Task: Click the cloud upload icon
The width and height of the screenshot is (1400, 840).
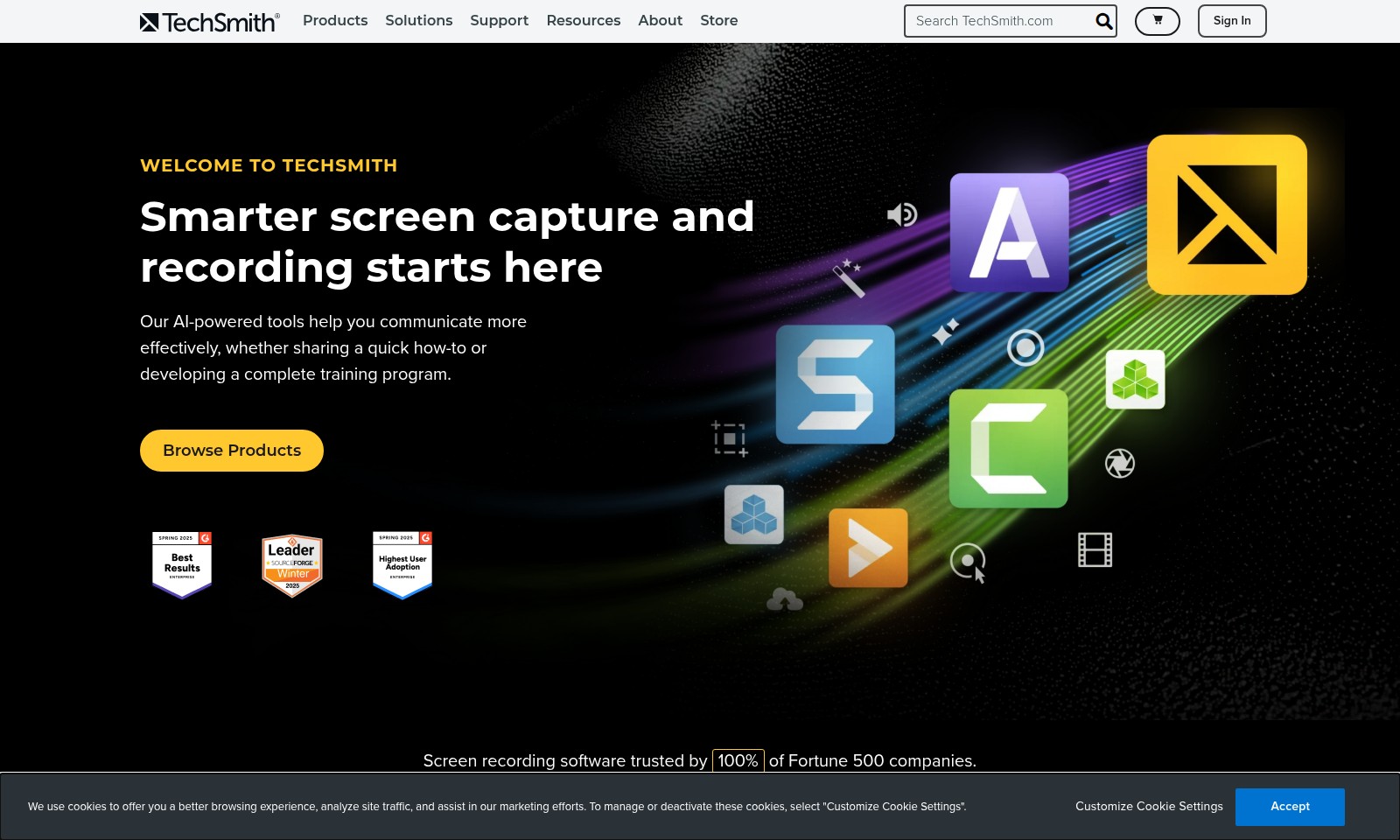Action: (x=785, y=599)
